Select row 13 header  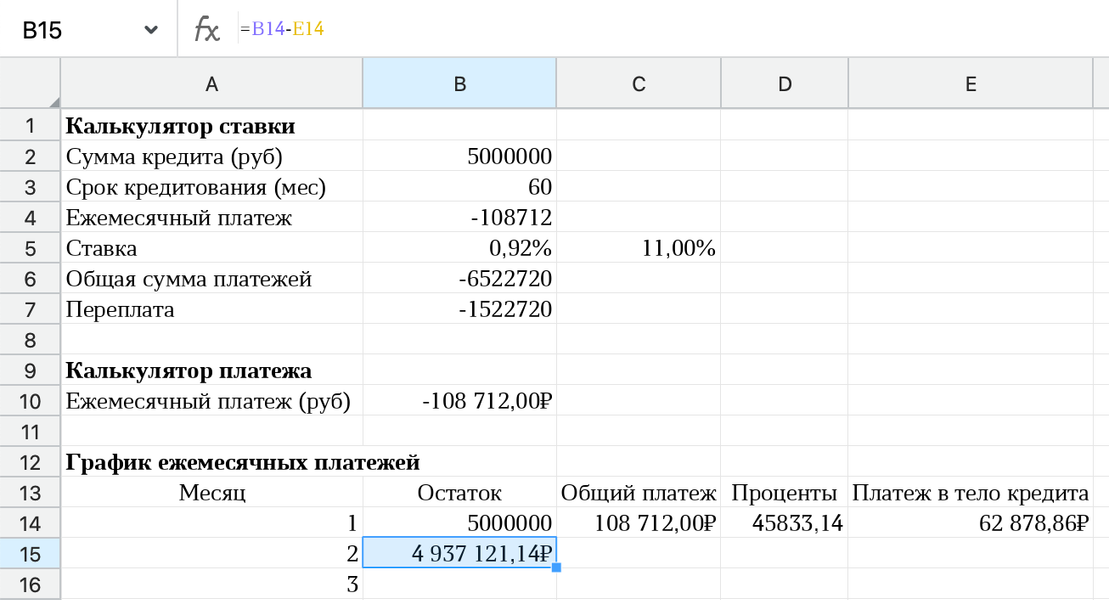click(30, 493)
